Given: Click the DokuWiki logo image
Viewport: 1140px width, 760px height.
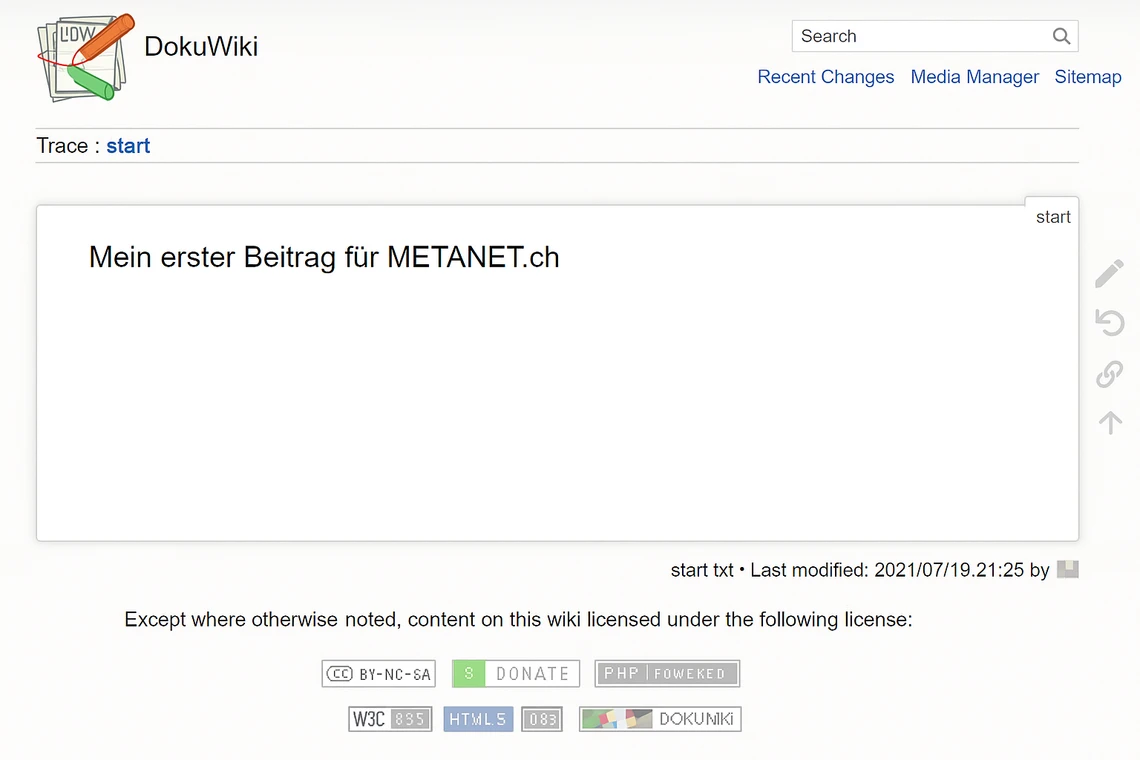Looking at the screenshot, I should [85, 57].
